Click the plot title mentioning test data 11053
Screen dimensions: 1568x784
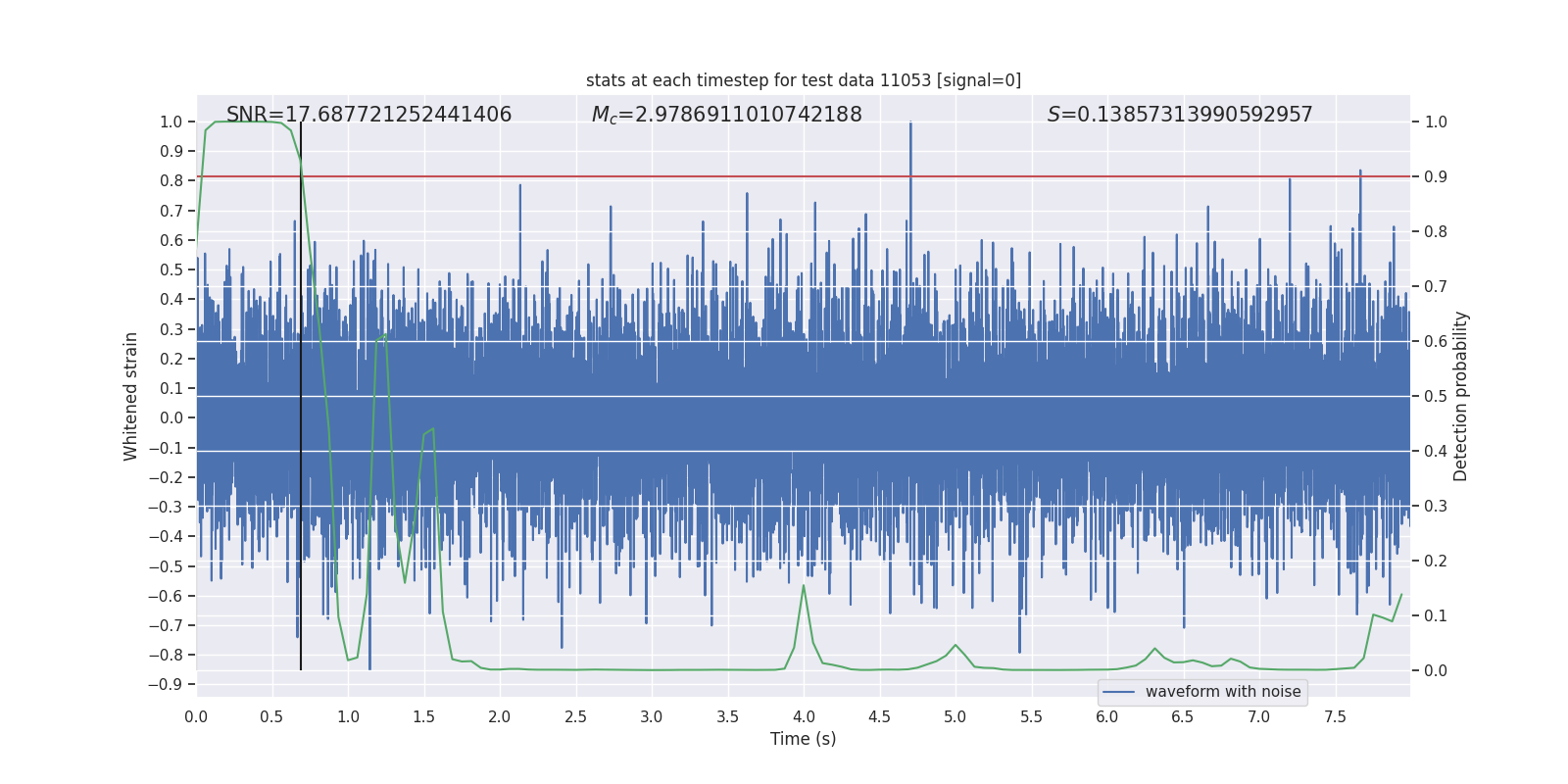tap(803, 80)
